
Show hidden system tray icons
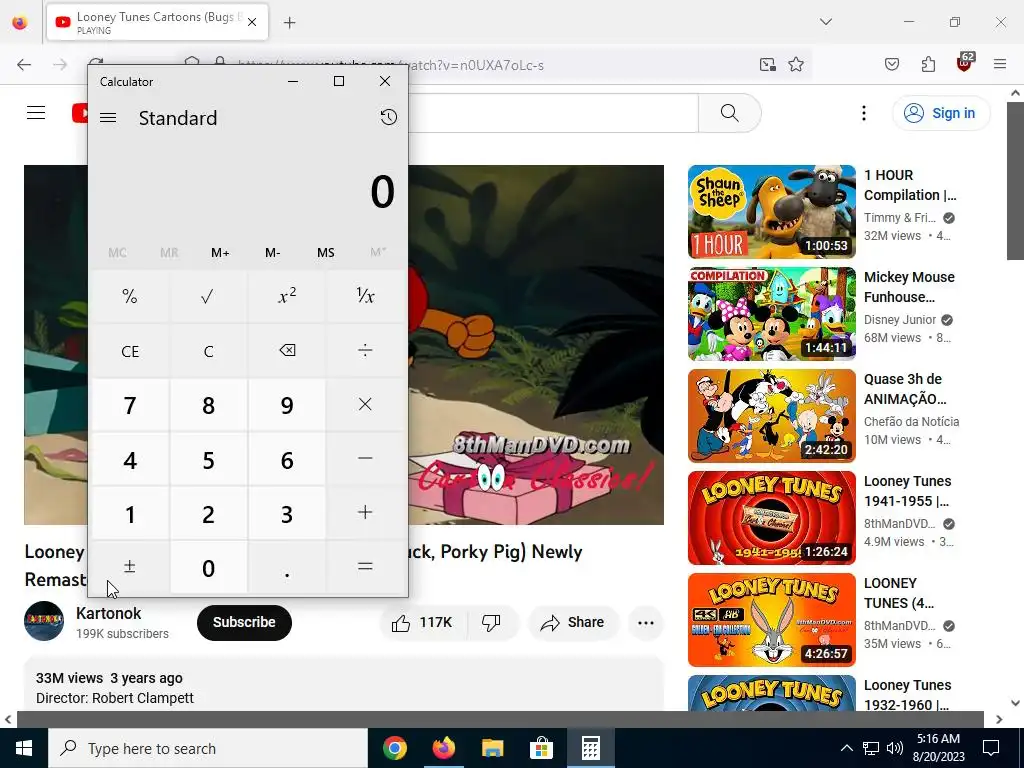[x=846, y=748]
